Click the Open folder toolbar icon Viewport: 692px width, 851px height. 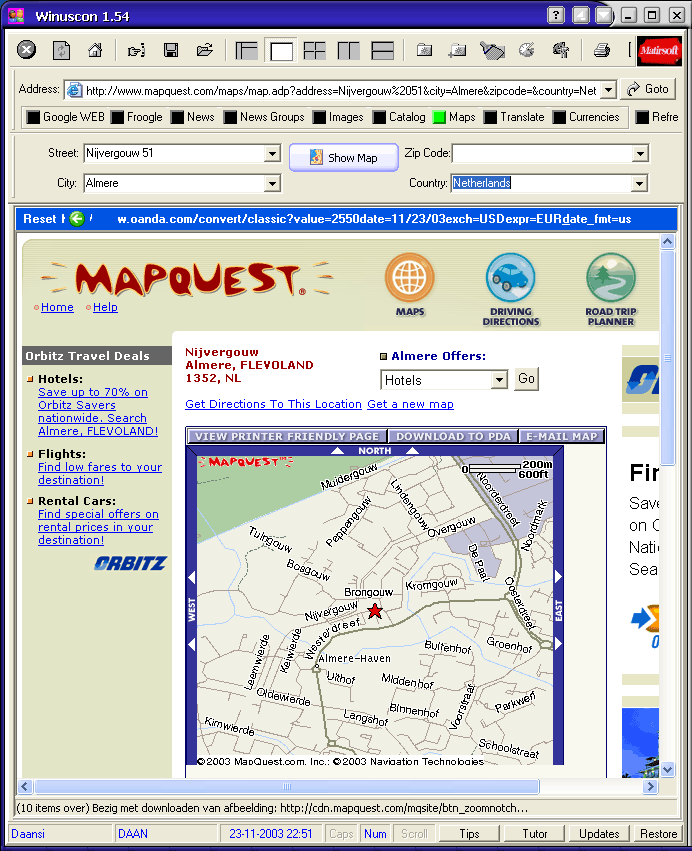[205, 50]
